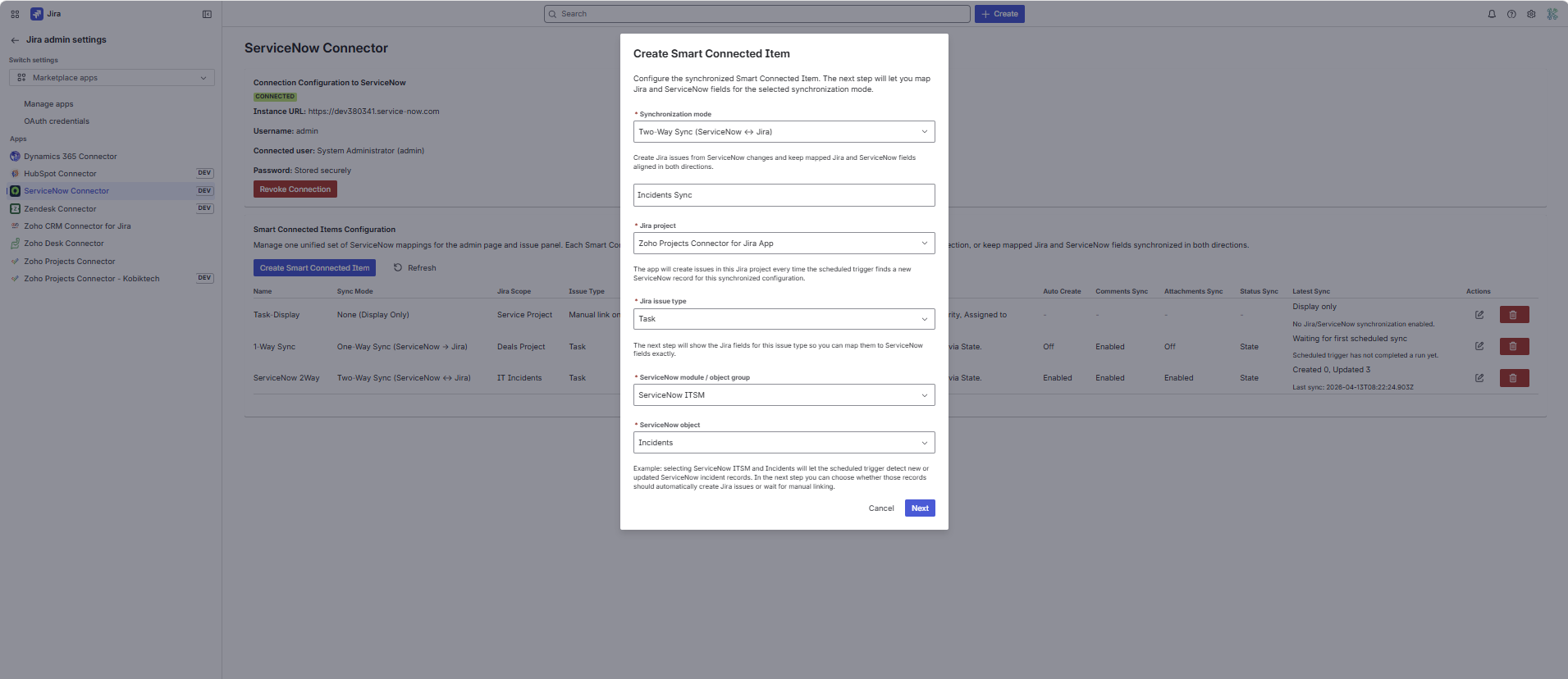Click Zoho Projects Connector - Kobiktech icon

[15, 279]
